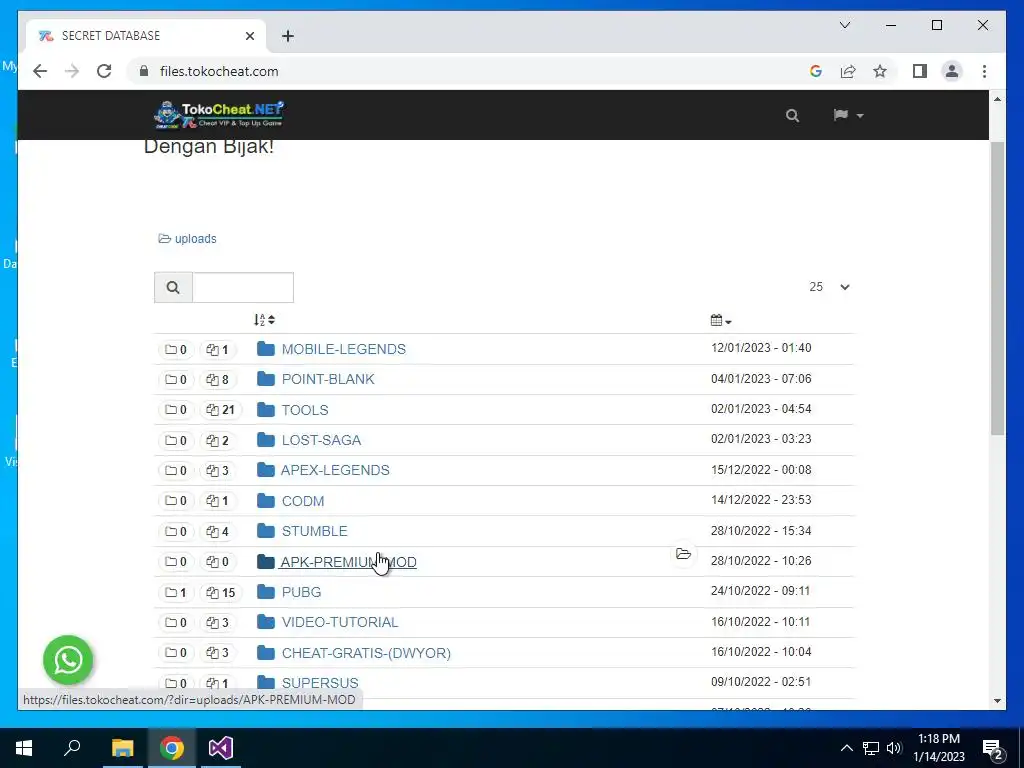The width and height of the screenshot is (1024, 768).
Task: Open the SUPERSUS folder link
Action: click(320, 683)
